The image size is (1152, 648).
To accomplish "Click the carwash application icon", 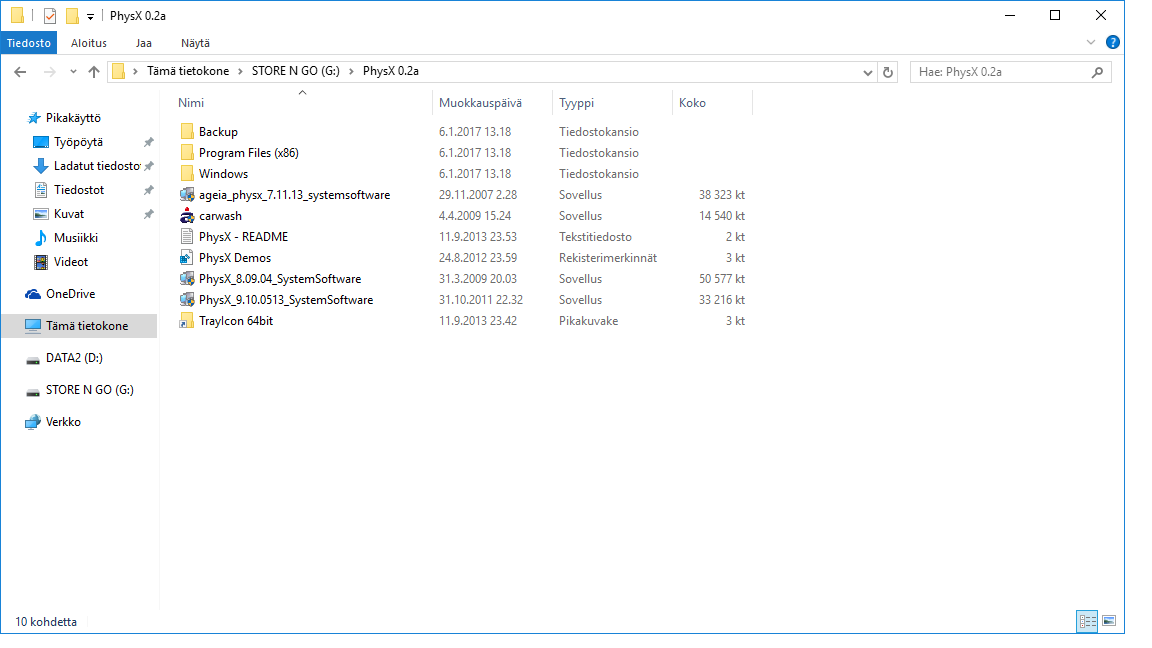I will pos(186,216).
